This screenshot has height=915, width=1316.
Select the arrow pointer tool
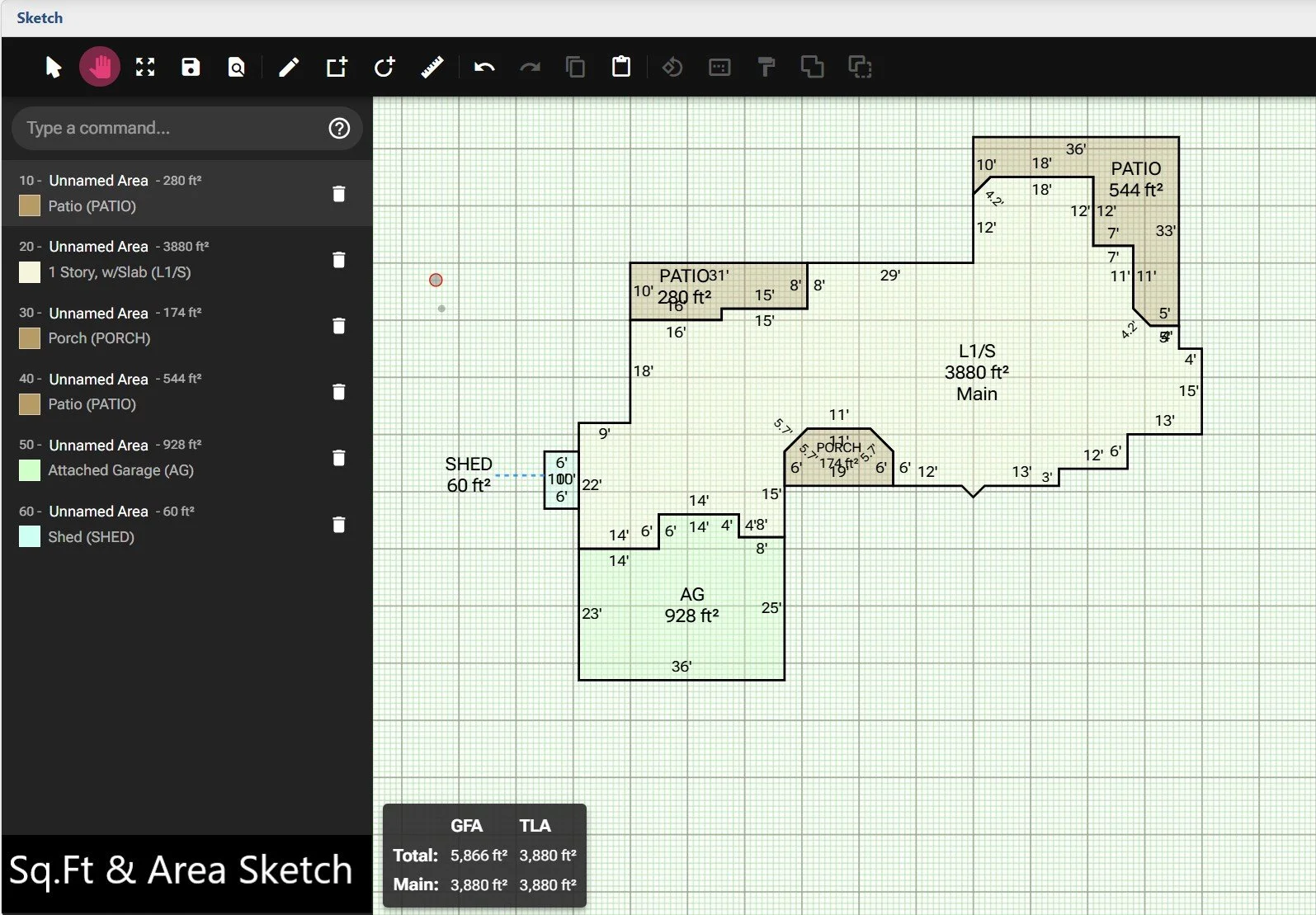pos(54,67)
